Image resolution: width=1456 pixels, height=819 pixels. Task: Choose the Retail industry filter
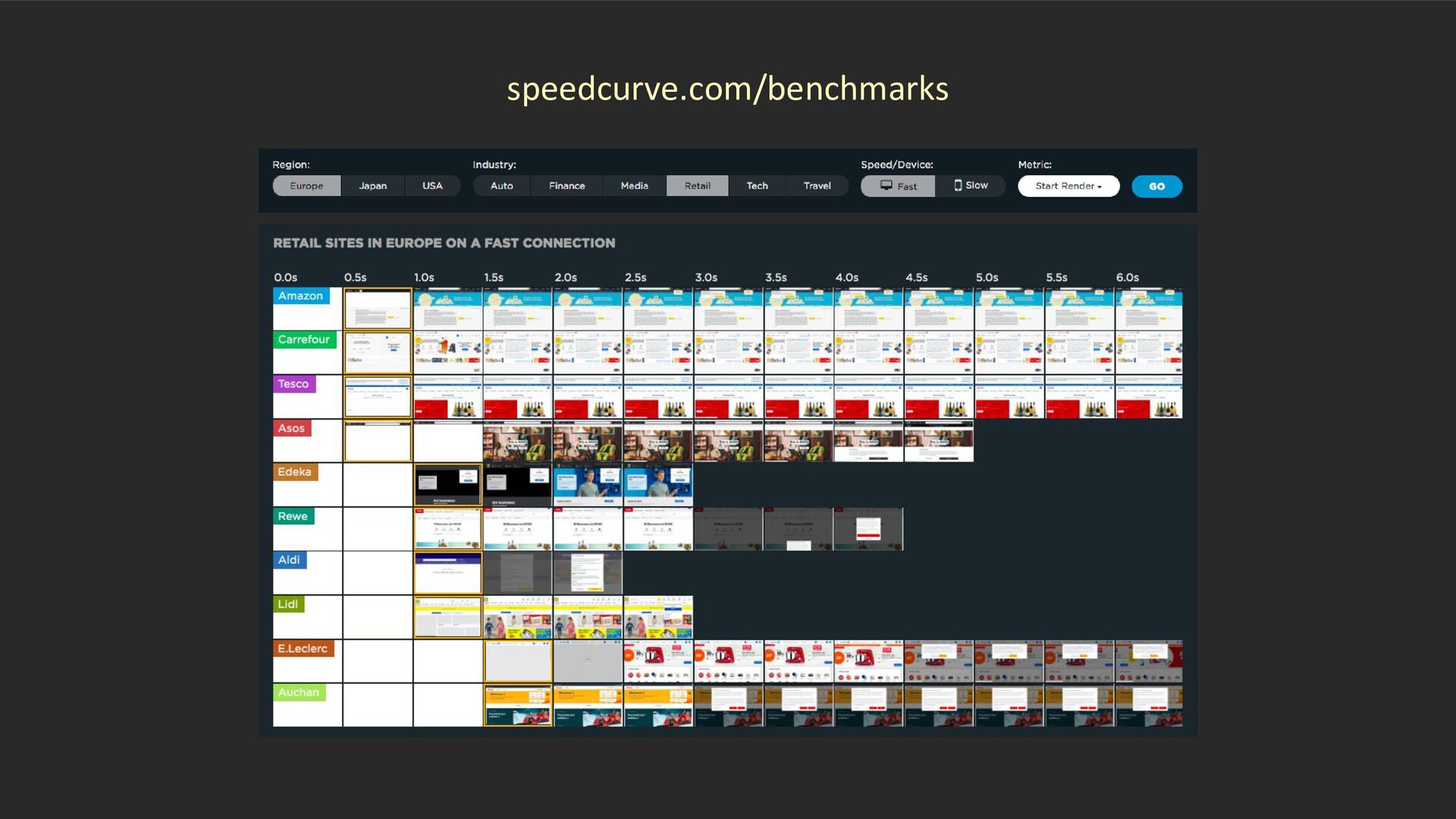coord(698,186)
